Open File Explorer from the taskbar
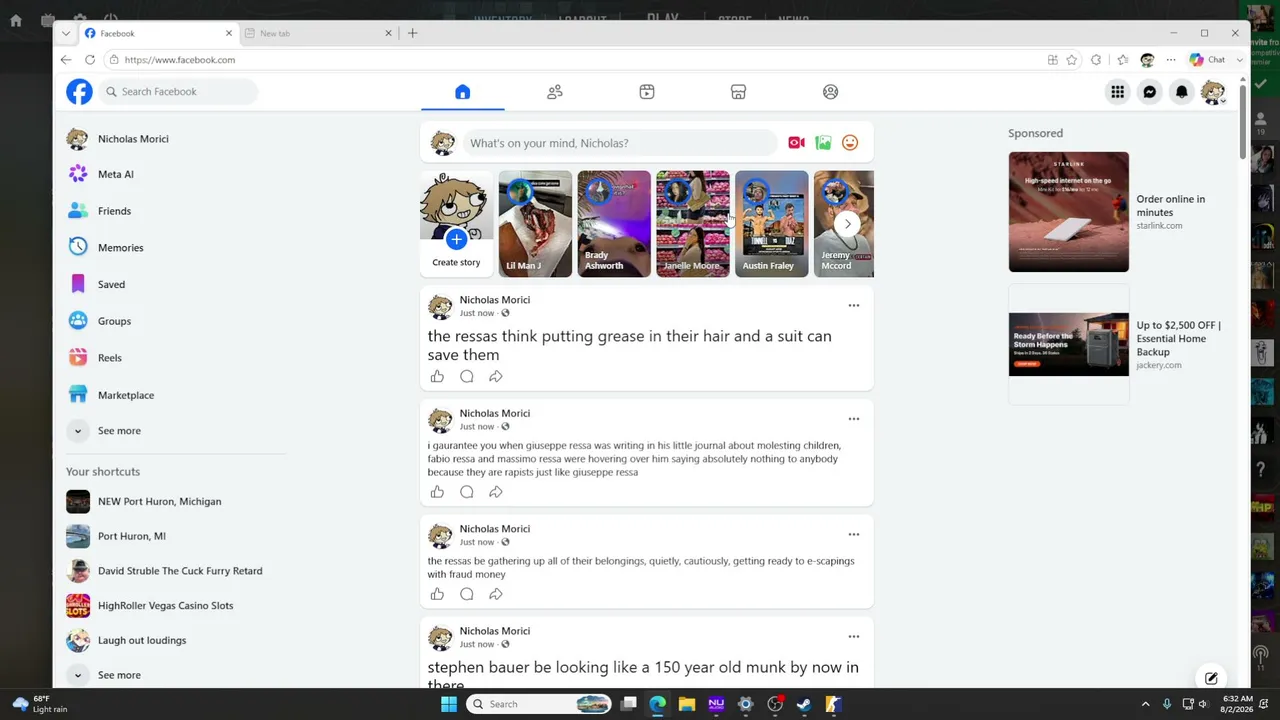Viewport: 1280px width, 720px height. [687, 704]
